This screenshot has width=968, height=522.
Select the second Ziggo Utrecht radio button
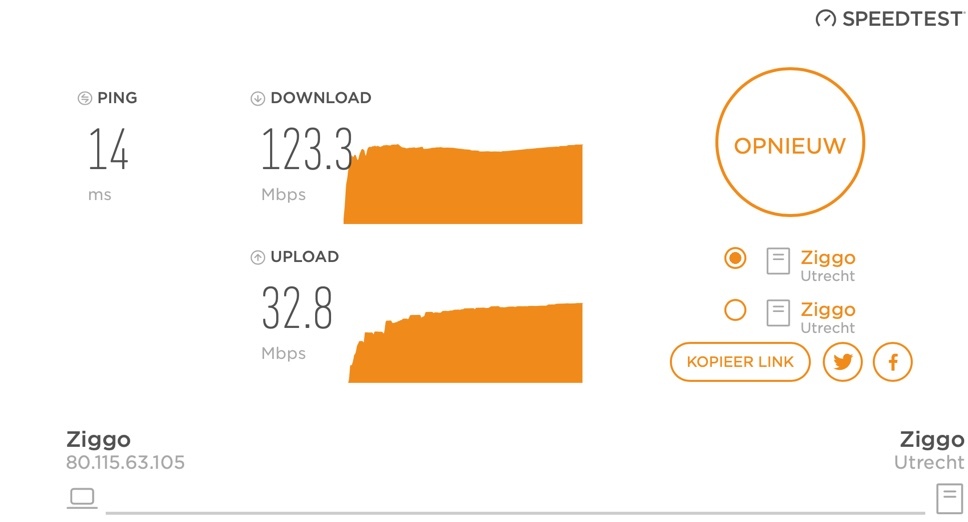[735, 310]
